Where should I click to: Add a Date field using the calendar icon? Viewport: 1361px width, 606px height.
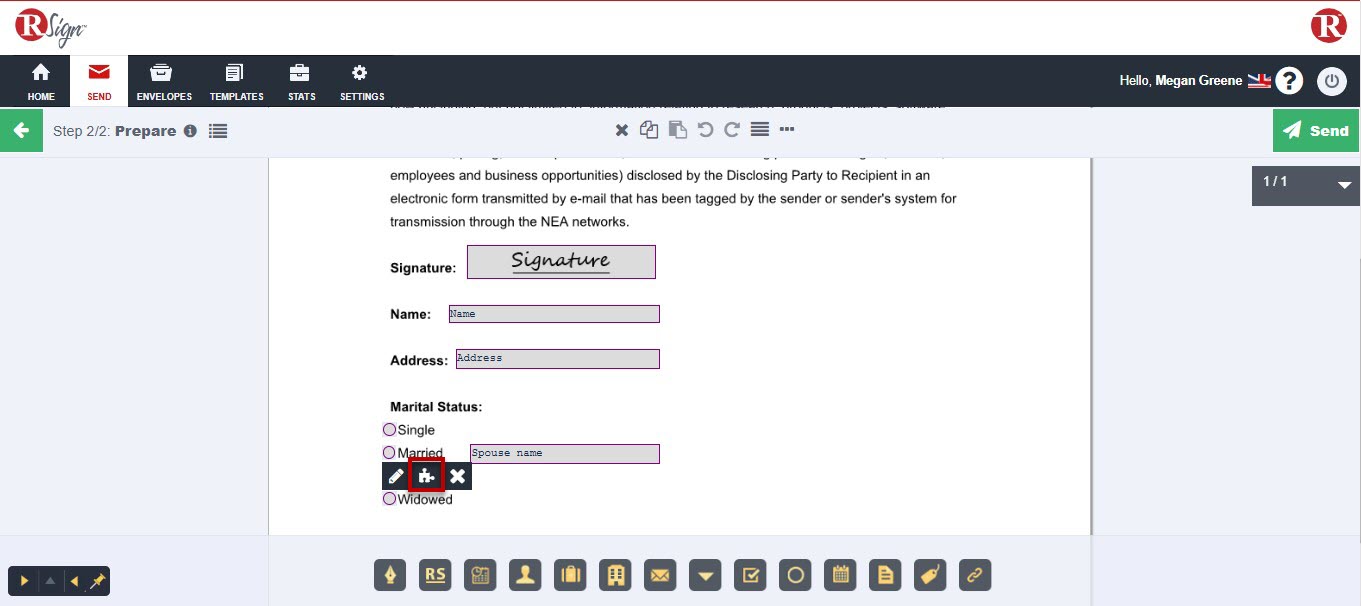tap(840, 575)
